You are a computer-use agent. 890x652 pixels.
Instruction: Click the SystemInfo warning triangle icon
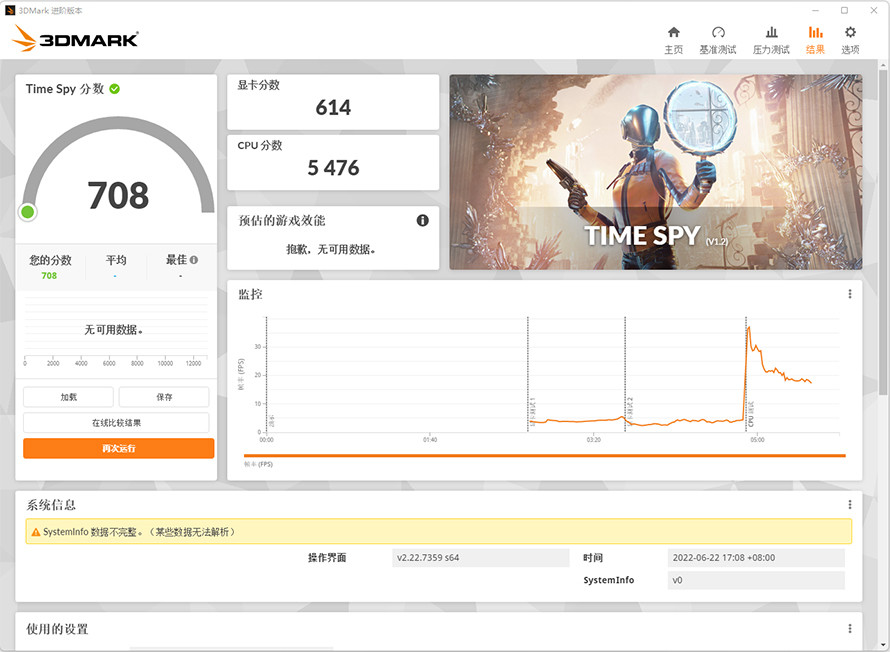[36, 532]
